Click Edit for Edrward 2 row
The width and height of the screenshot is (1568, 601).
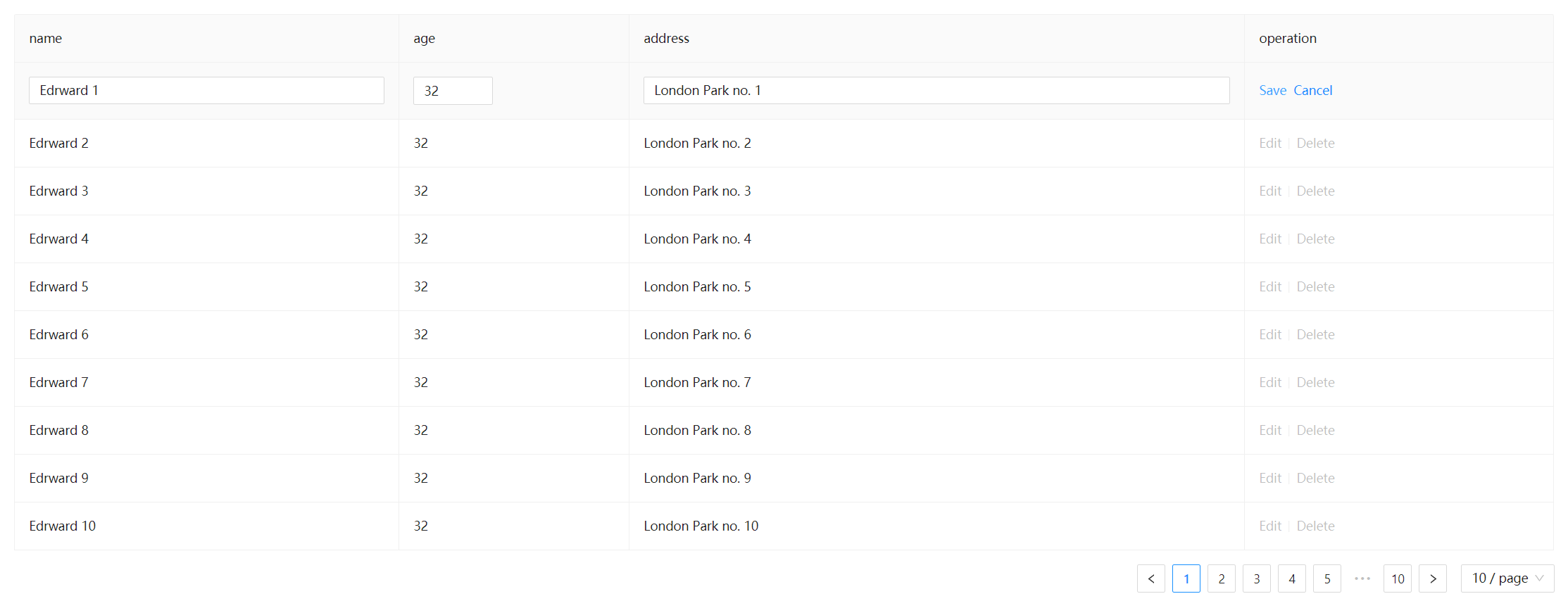point(1270,144)
